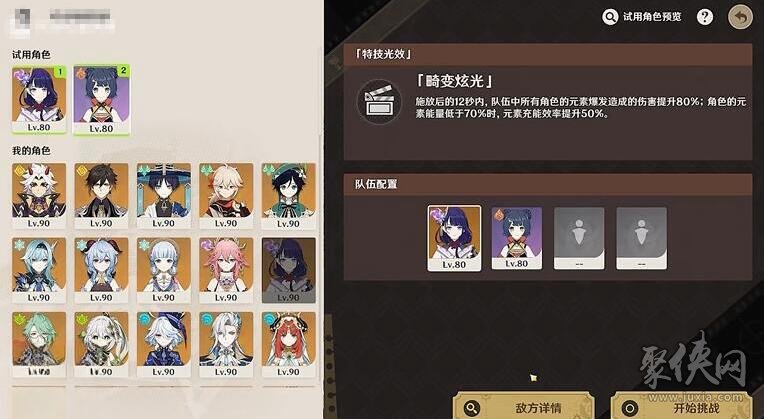Click 开始挑战 start challenge button
Viewport: 764px width, 419px height.
pyautogui.click(x=682, y=405)
